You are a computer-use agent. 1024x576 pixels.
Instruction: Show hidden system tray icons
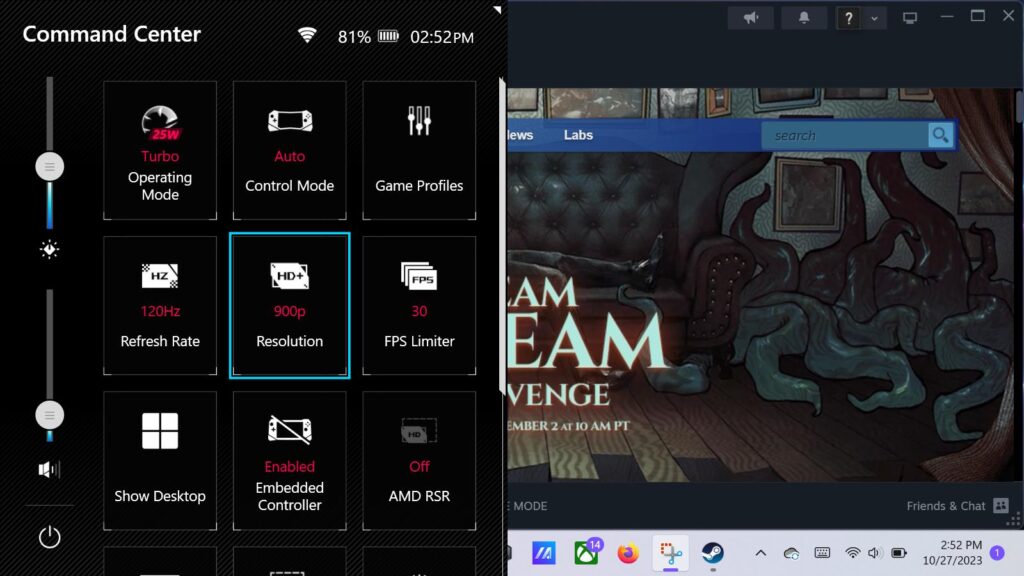(761, 553)
